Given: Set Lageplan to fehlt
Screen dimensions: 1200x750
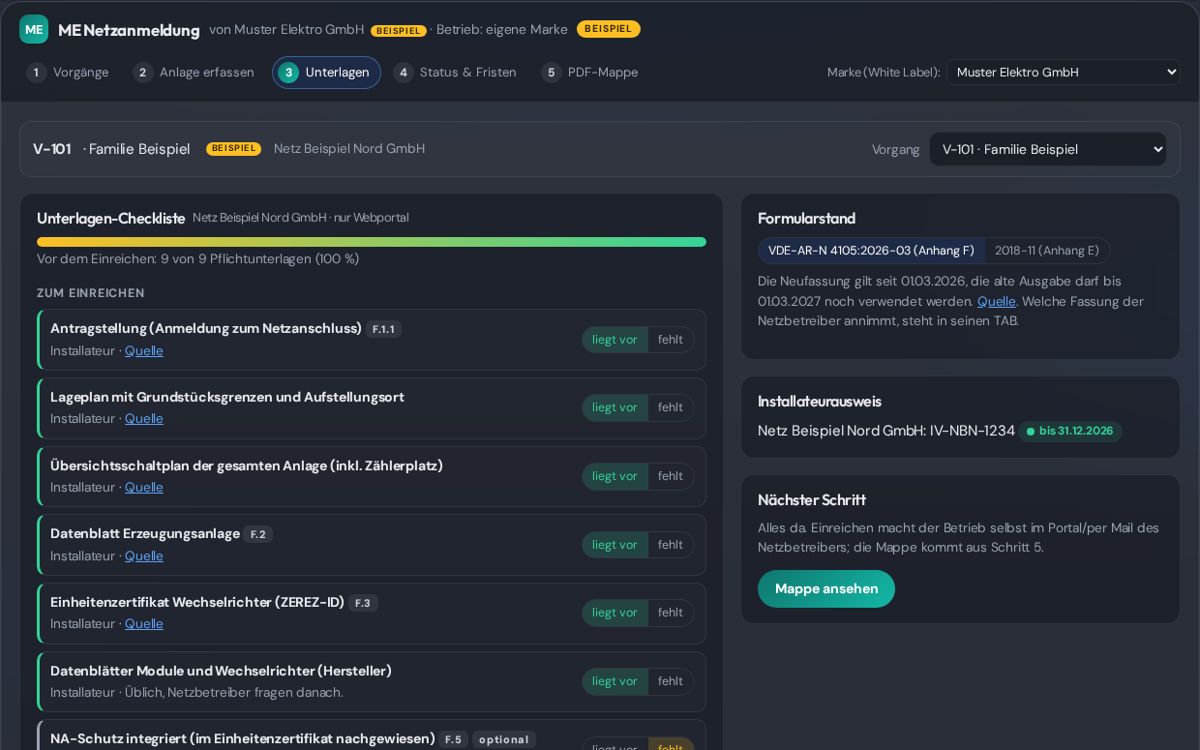Looking at the screenshot, I should pos(670,408).
